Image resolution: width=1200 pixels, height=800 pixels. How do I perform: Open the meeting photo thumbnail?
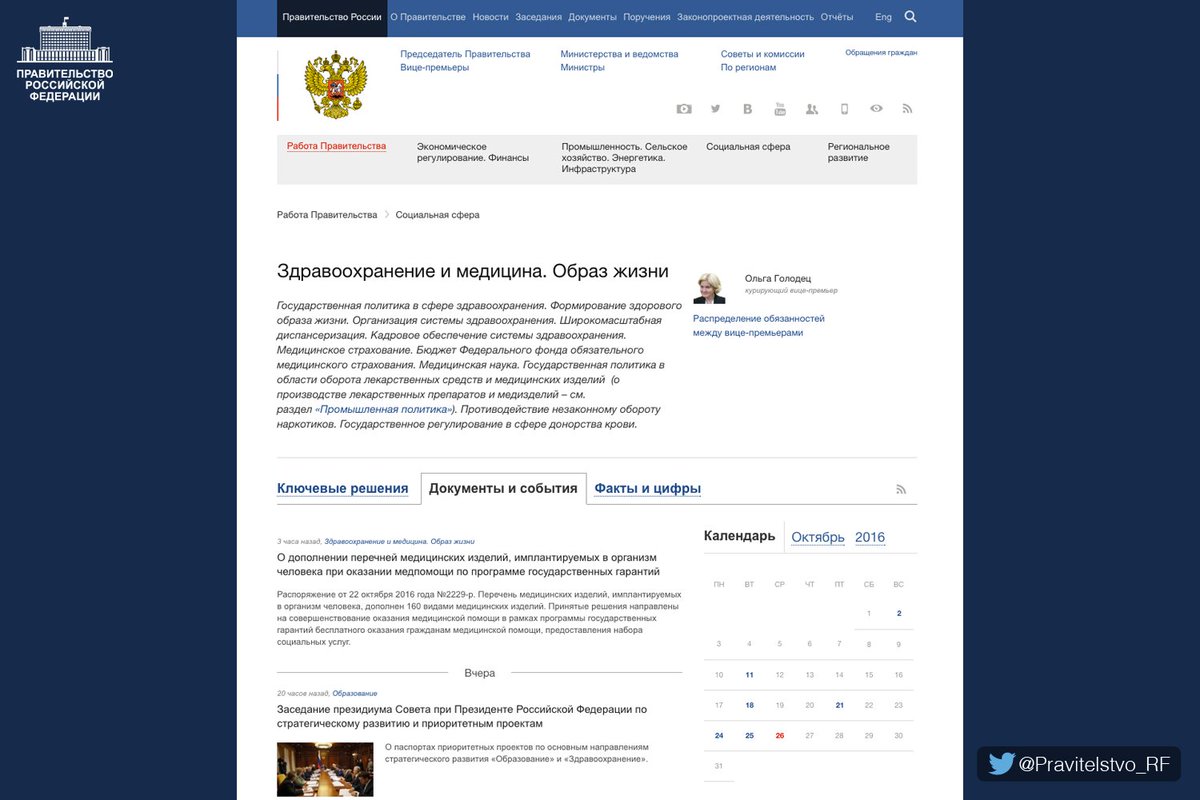pos(325,769)
